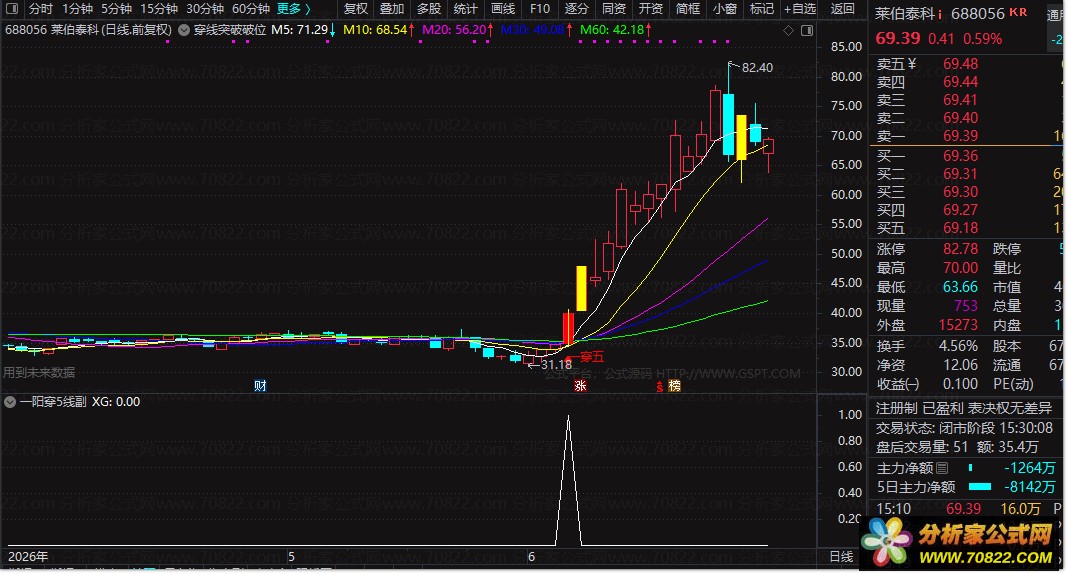This screenshot has width=1069, height=574.
Task: Toggle the right panel layout icon
Action: [x=807, y=31]
